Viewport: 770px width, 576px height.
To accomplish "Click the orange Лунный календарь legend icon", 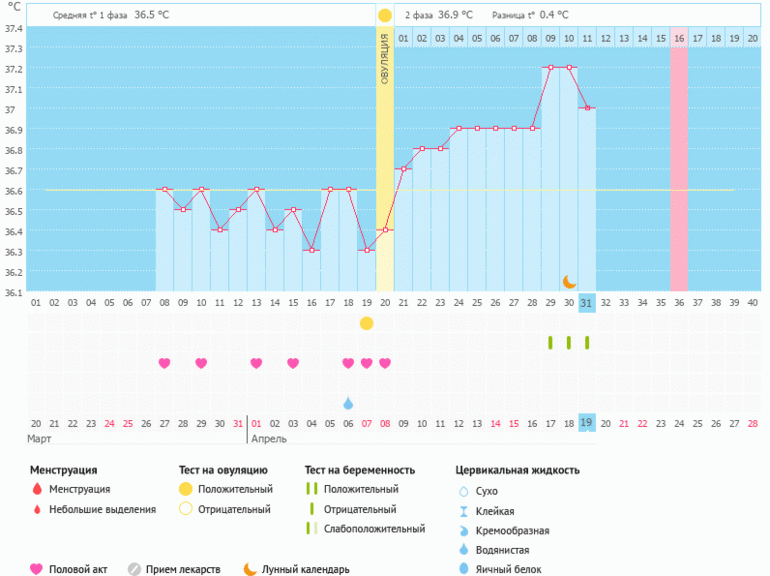I will (x=249, y=569).
